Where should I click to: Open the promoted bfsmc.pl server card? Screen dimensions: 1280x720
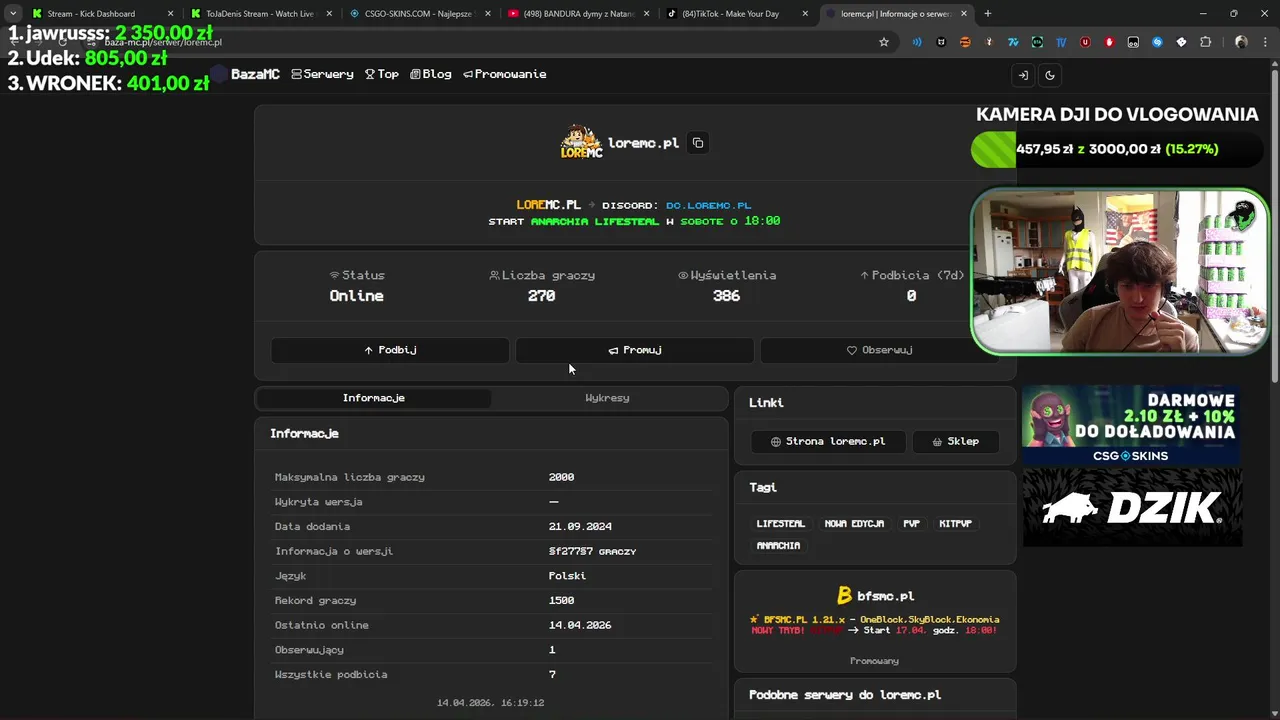(875, 620)
